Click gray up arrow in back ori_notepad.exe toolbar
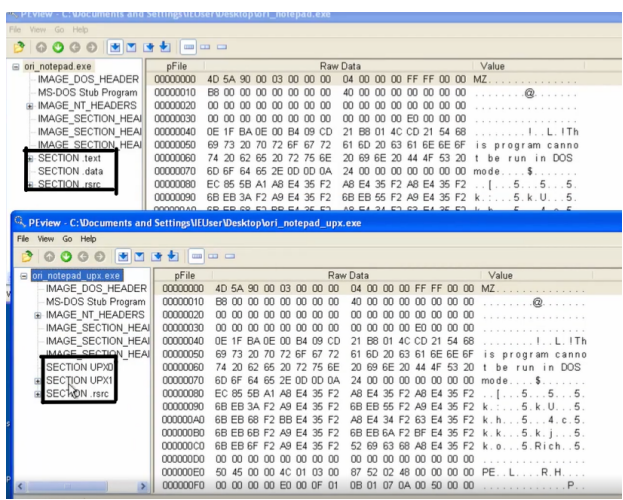The height and width of the screenshot is (500, 623). click(x=41, y=48)
